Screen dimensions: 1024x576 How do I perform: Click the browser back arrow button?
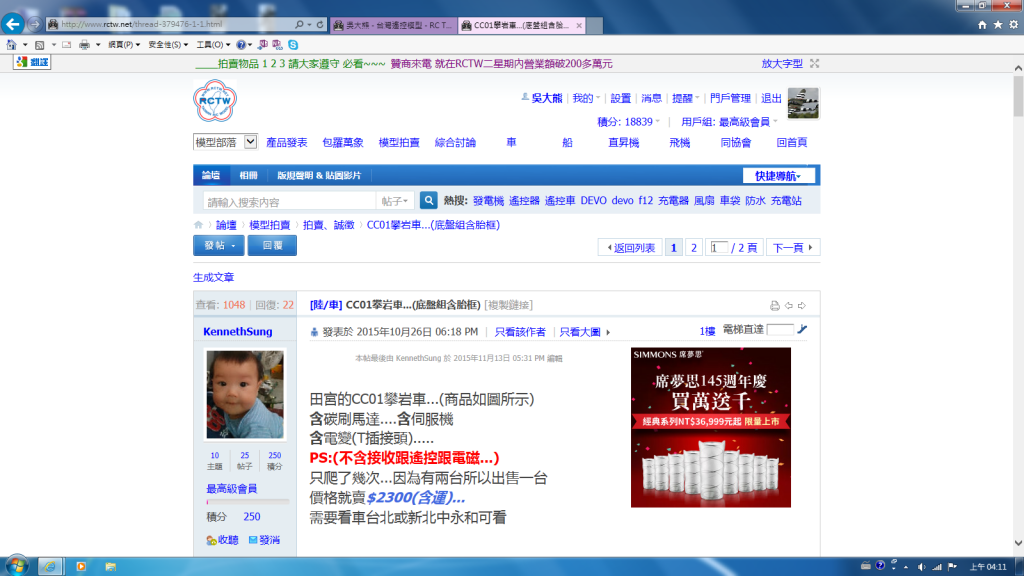point(12,24)
